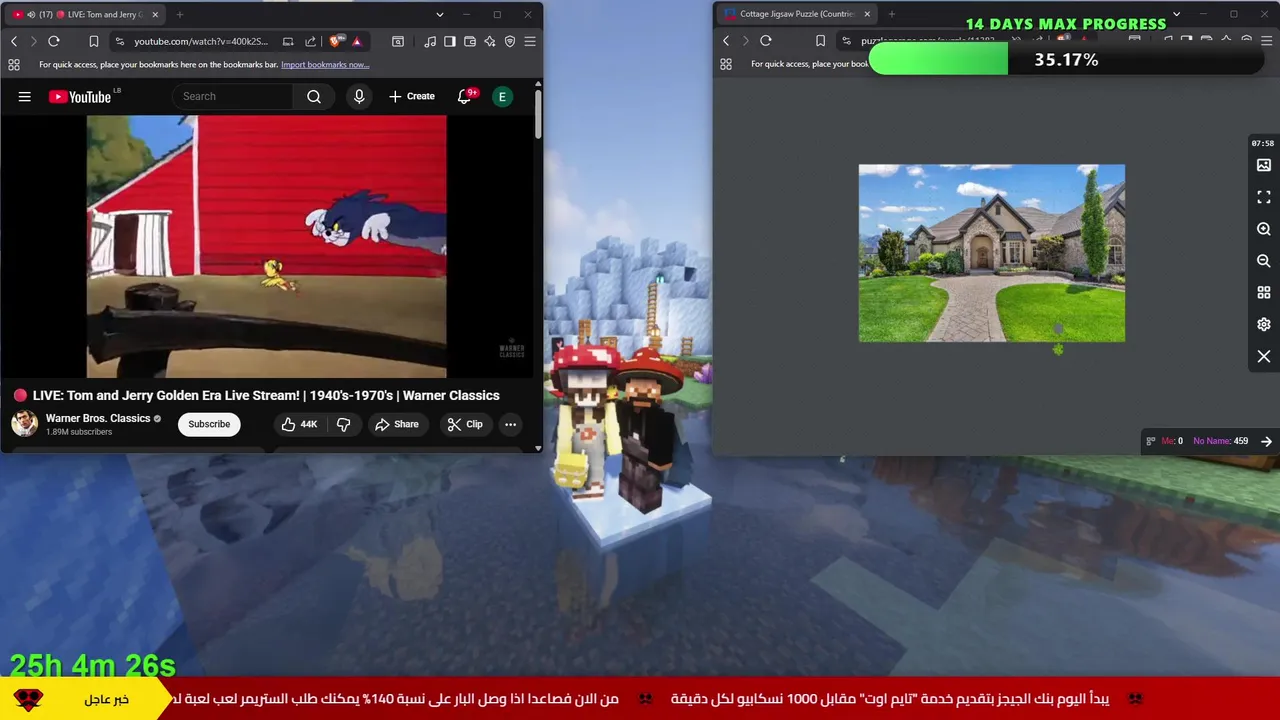Screen dimensions: 1280x720
Task: Open the YouTube Create button
Action: [x=412, y=97]
